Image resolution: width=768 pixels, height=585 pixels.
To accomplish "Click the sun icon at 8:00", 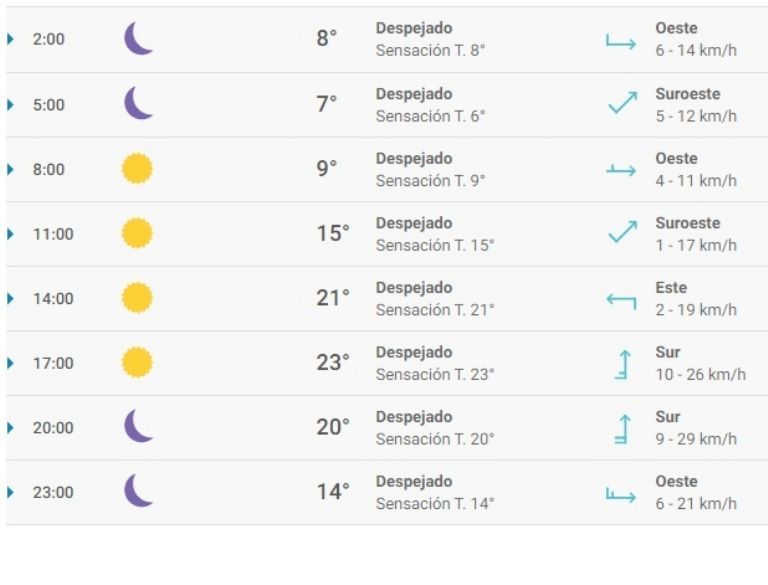I will coord(137,169).
